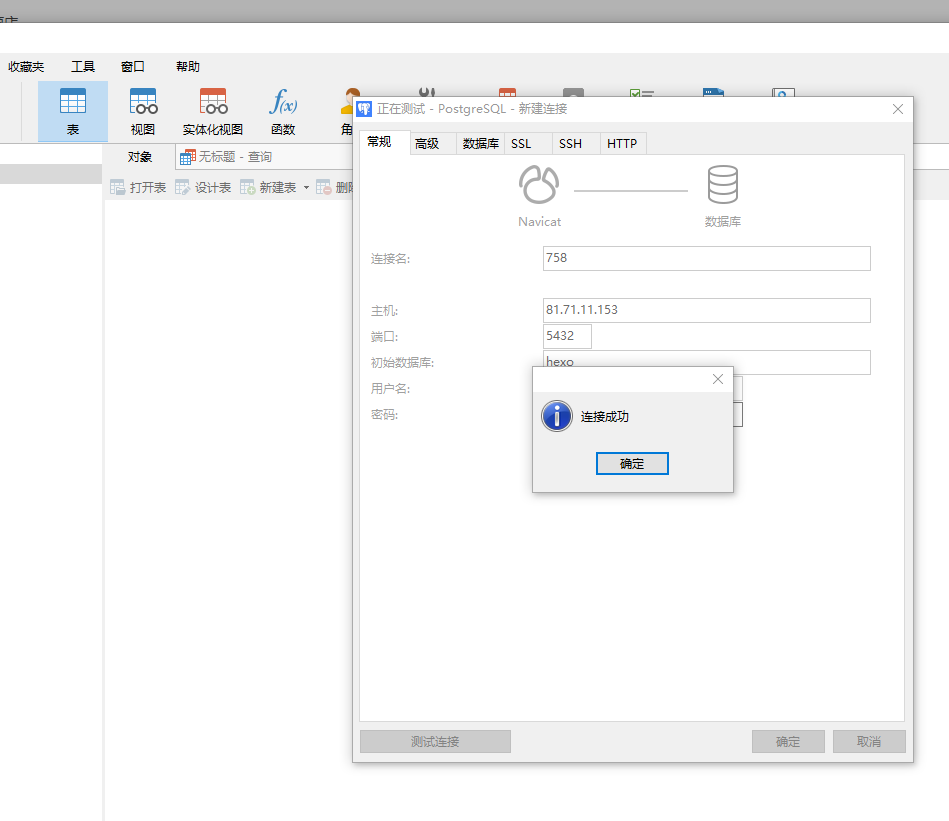Select the 数据库 tab in connection dialog
Screen dimensions: 949x821
click(x=481, y=143)
